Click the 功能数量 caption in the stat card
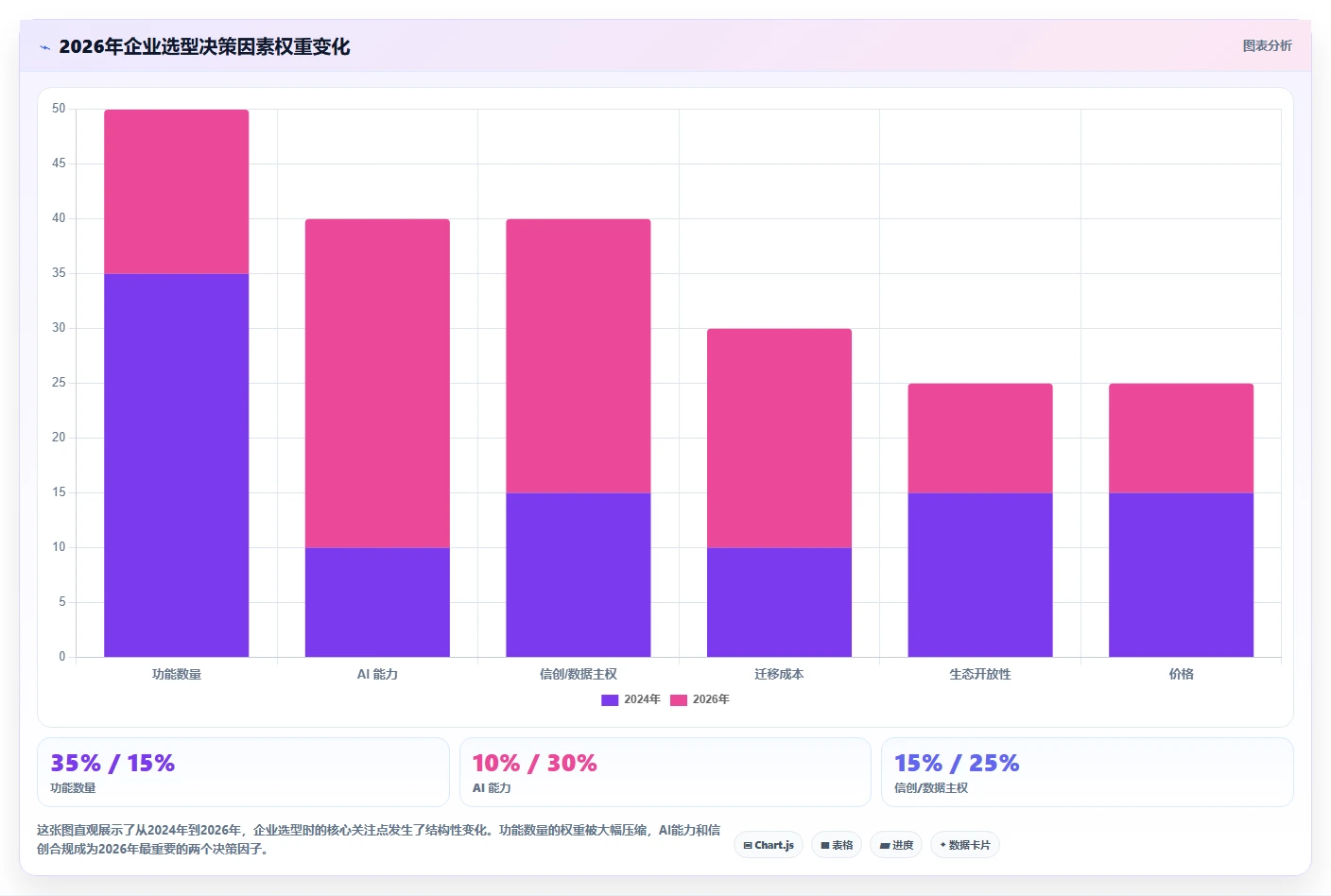Screen dimensions: 1331x896 [73, 788]
